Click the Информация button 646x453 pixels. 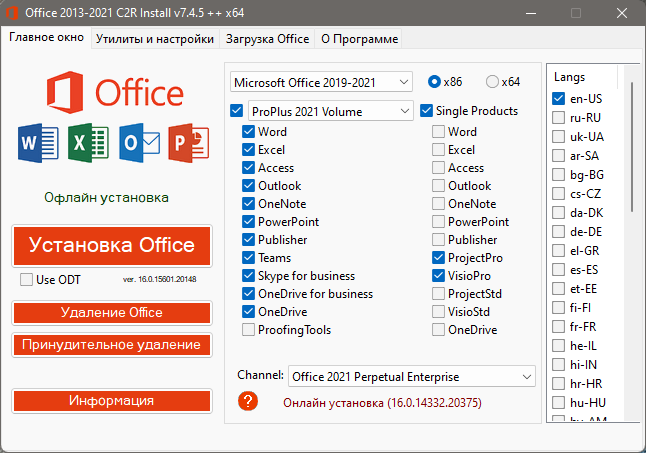click(x=112, y=400)
